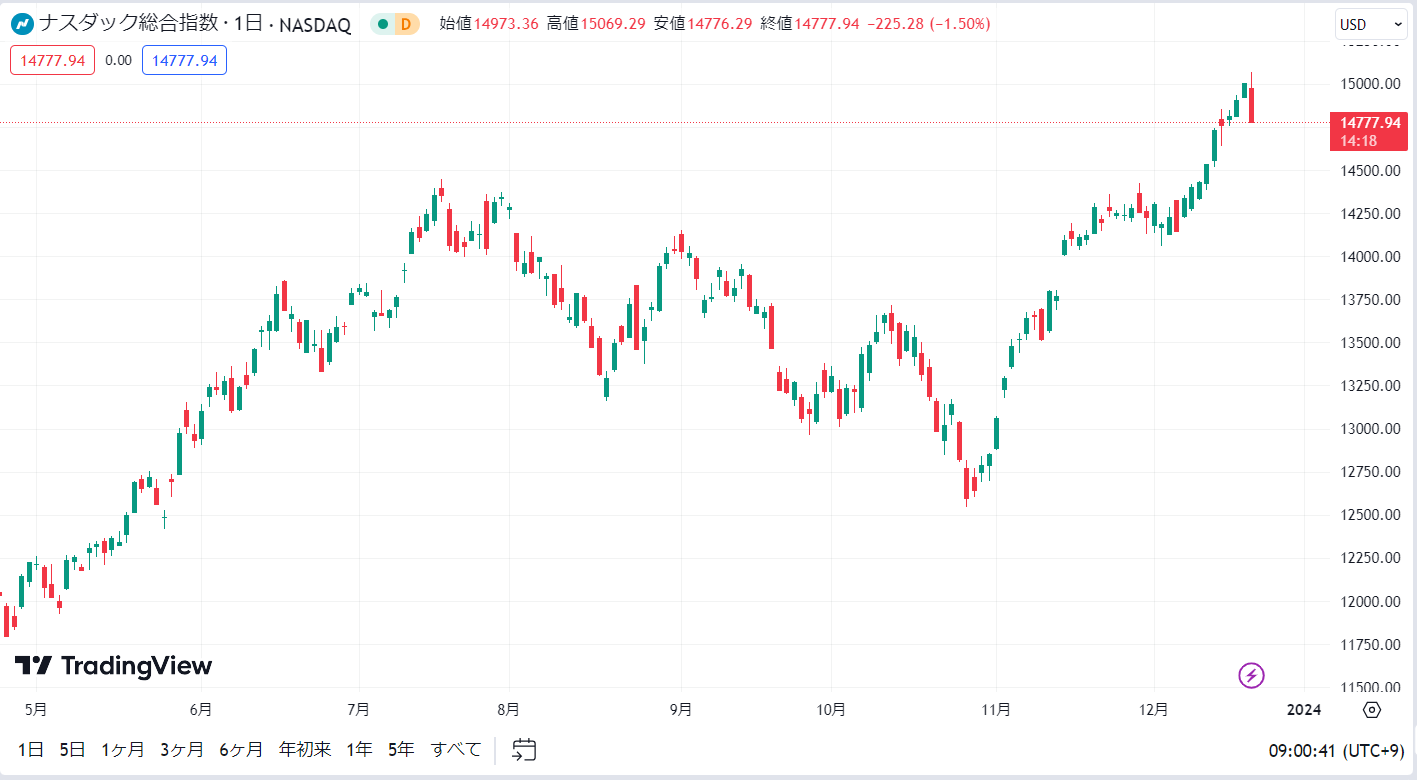Click the 2024 time axis label
Image resolution: width=1417 pixels, height=780 pixels.
pos(1304,710)
